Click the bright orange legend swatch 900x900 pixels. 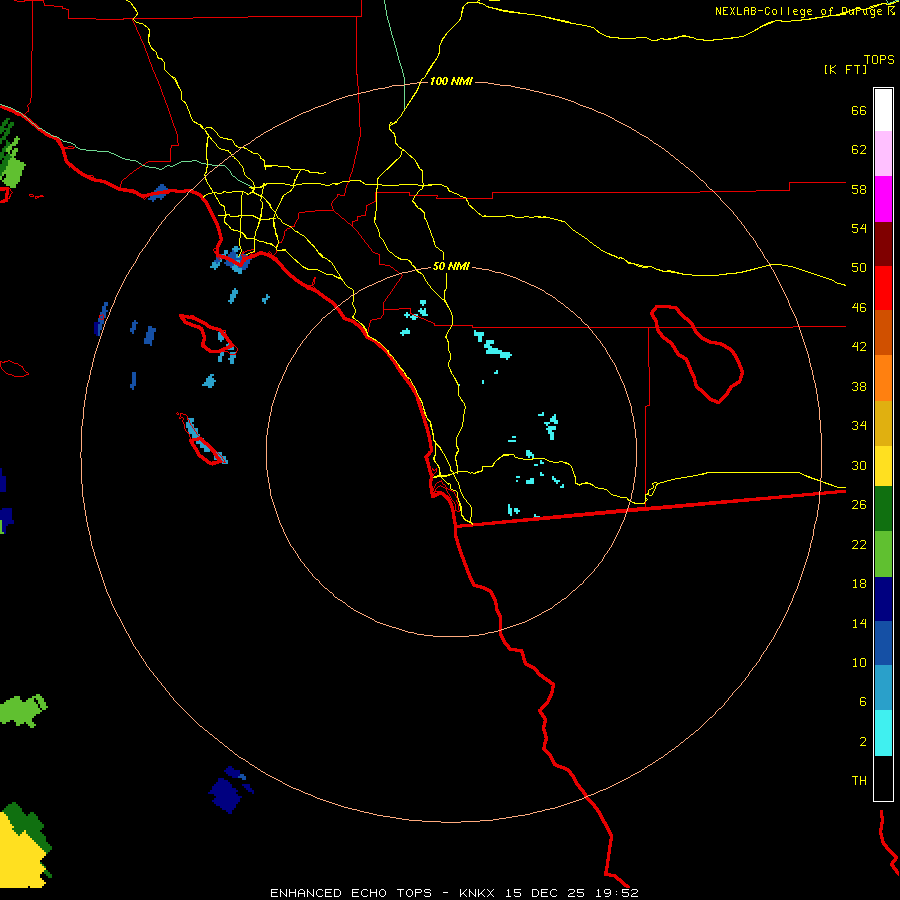click(883, 378)
